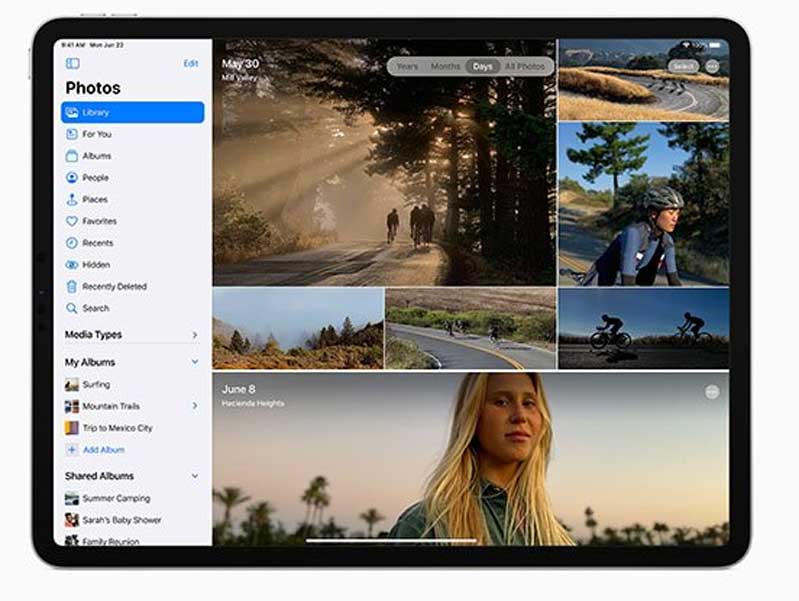Click the May 30 date heading
This screenshot has height=601, width=799.
pos(240,64)
